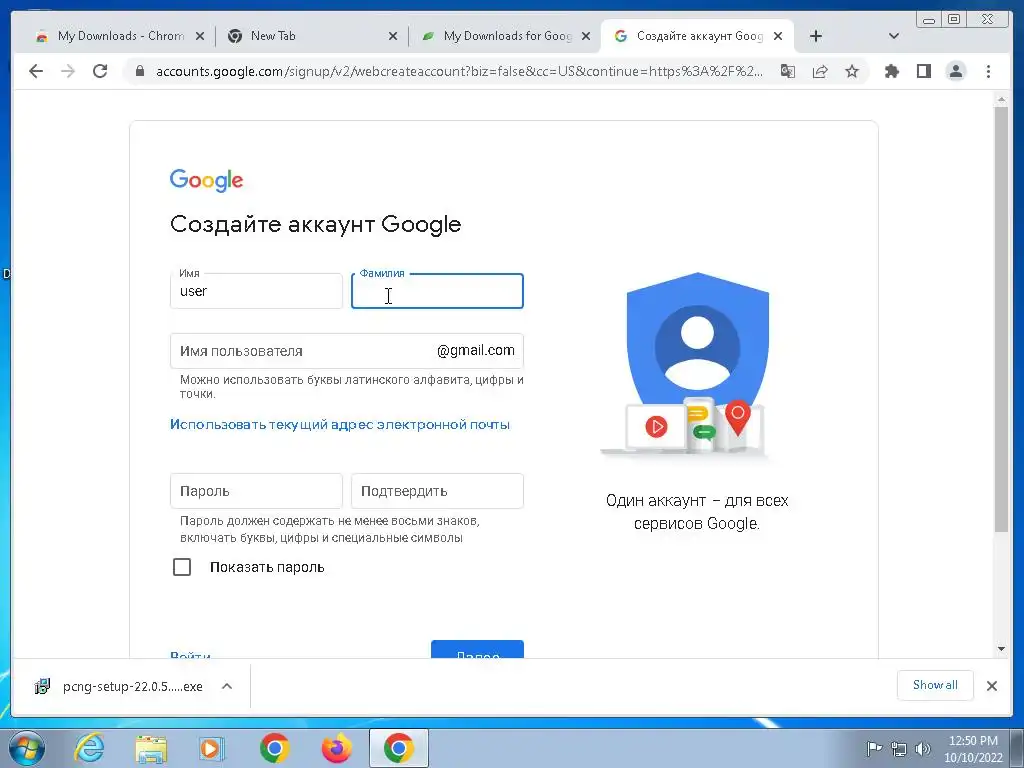Open the Chrome profile avatar
Viewport: 1024px width, 768px height.
coord(955,71)
